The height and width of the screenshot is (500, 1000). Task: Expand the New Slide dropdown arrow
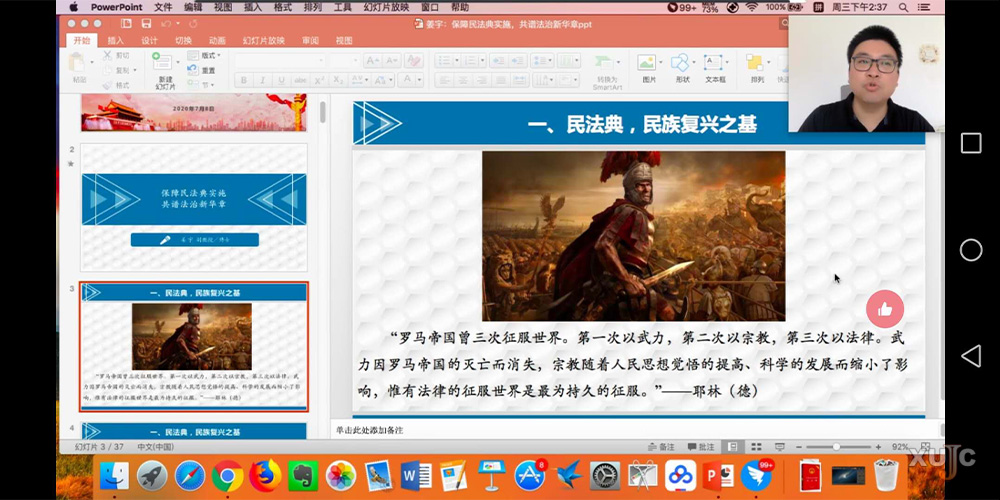(x=178, y=63)
